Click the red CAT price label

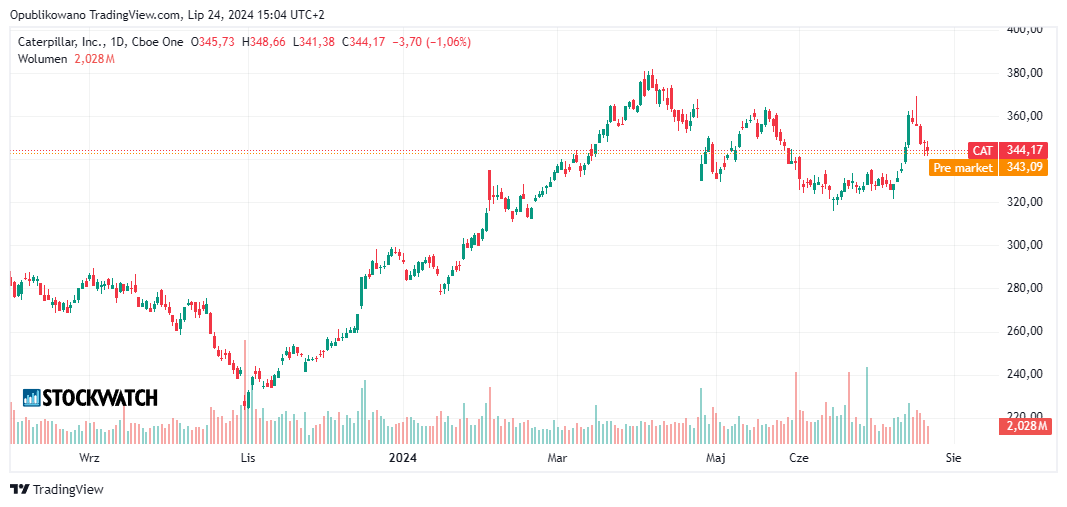[x=982, y=150]
